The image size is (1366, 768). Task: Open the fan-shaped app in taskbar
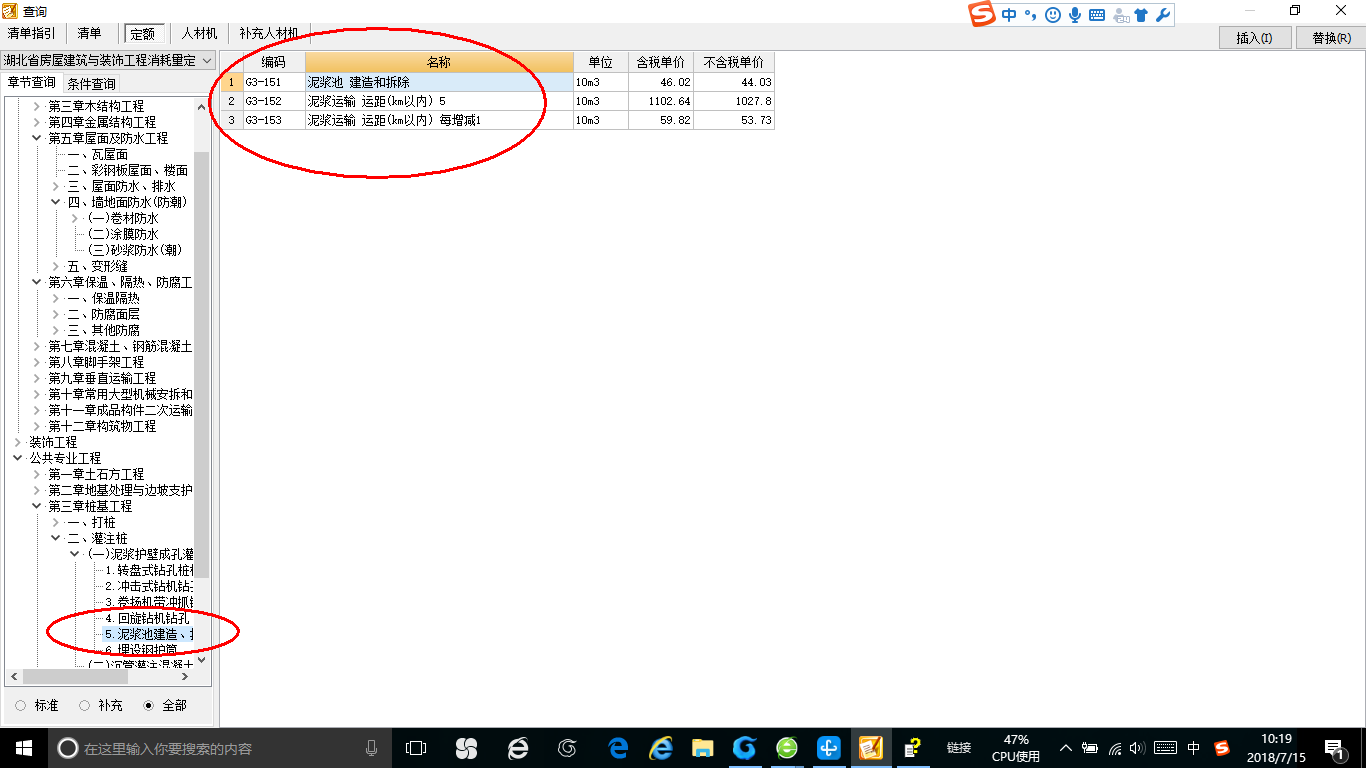tap(466, 748)
